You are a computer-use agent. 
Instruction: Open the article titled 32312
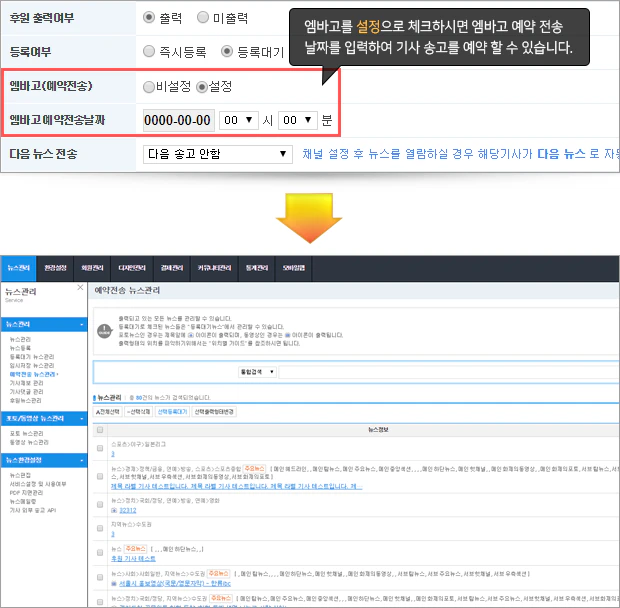coord(128,510)
